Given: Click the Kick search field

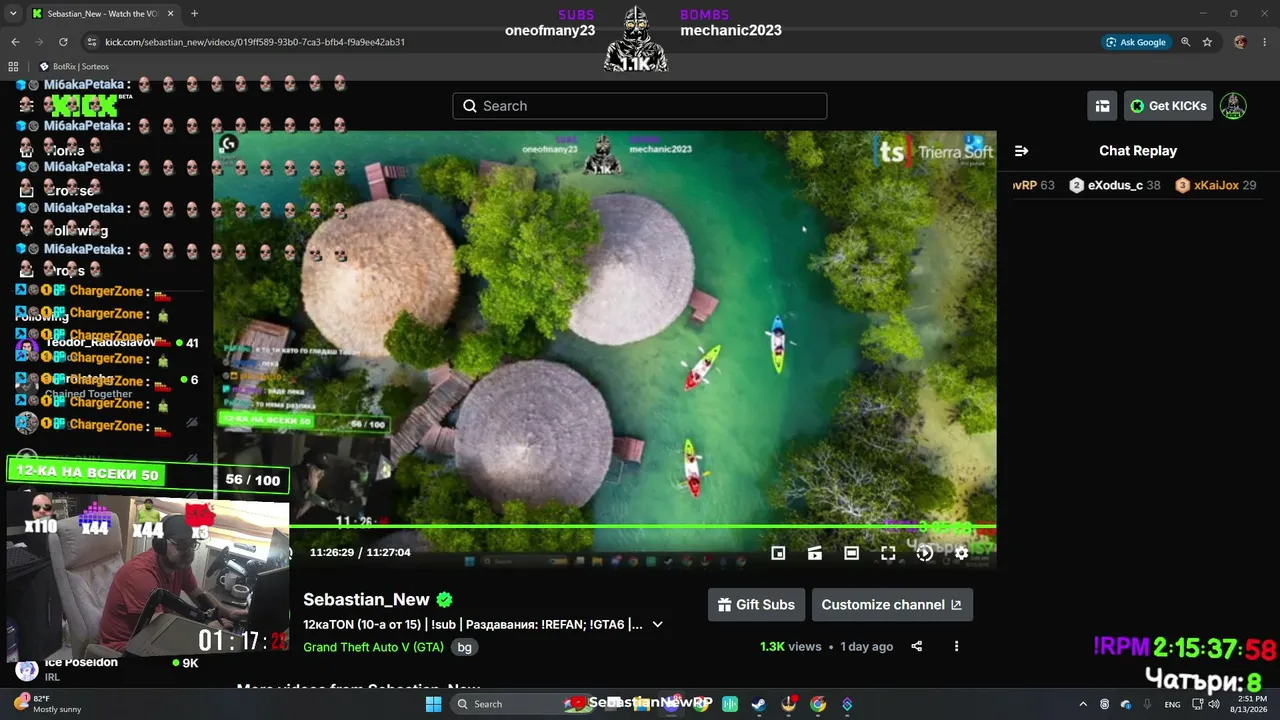Looking at the screenshot, I should [x=640, y=106].
